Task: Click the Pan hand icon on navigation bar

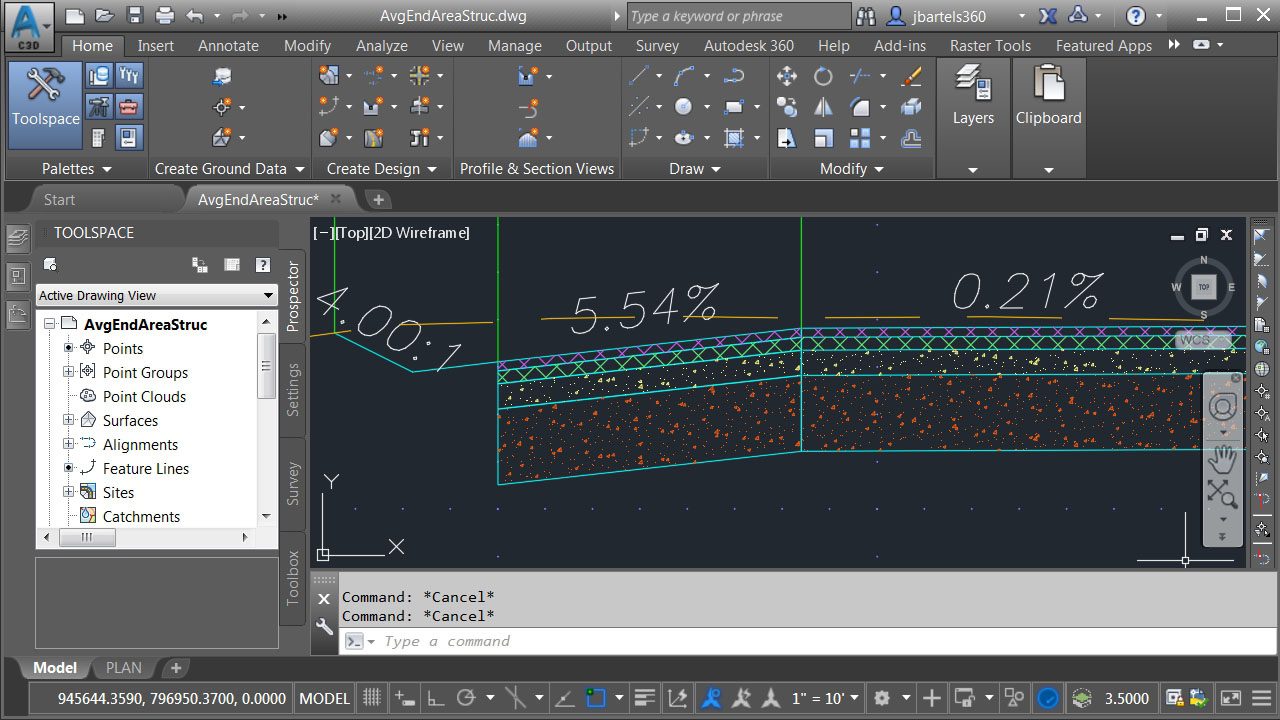Action: (1222, 460)
